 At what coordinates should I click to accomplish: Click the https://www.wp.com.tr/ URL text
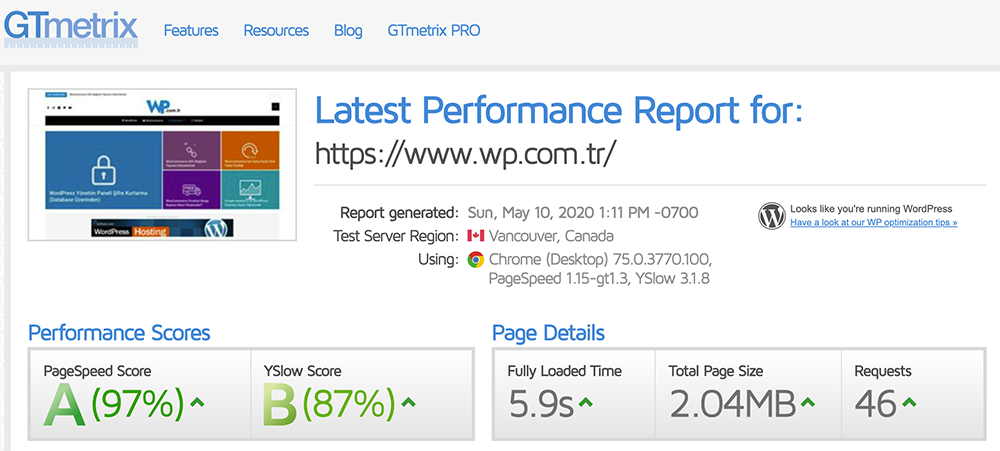(x=466, y=154)
